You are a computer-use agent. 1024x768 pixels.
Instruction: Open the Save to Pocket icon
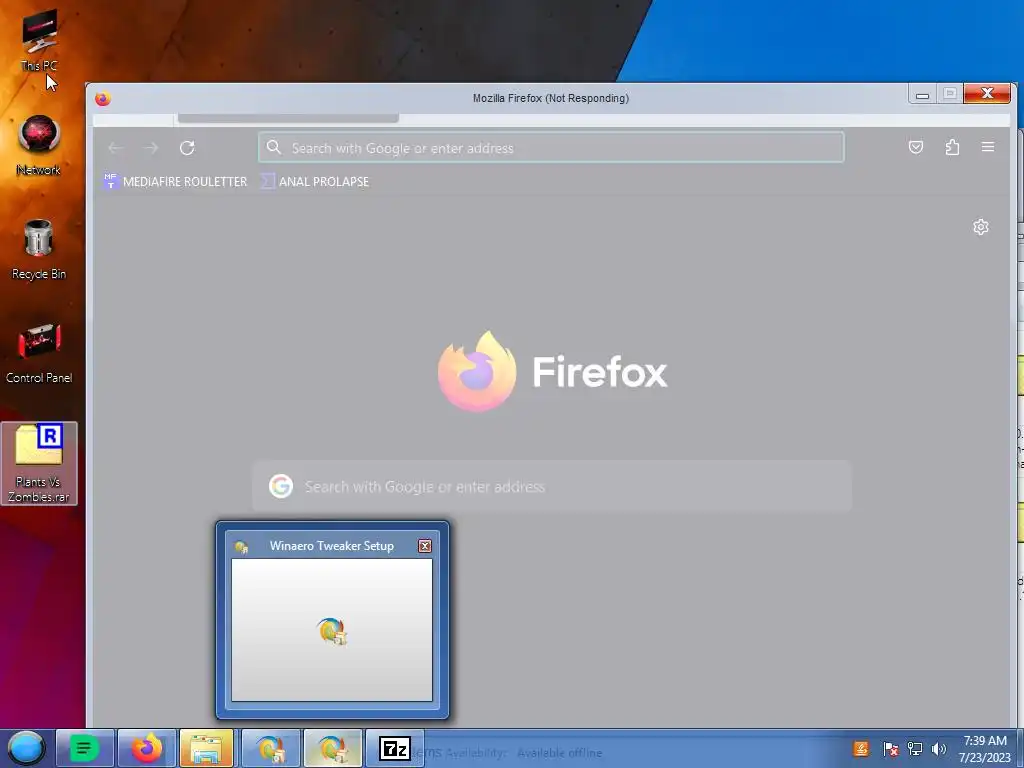[916, 148]
